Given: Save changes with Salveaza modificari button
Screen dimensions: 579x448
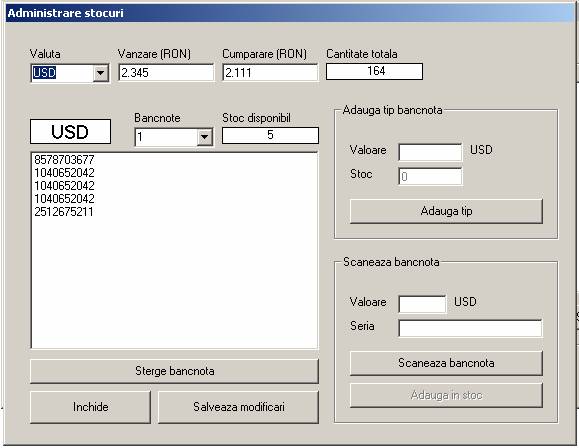Looking at the screenshot, I should pos(239,407).
